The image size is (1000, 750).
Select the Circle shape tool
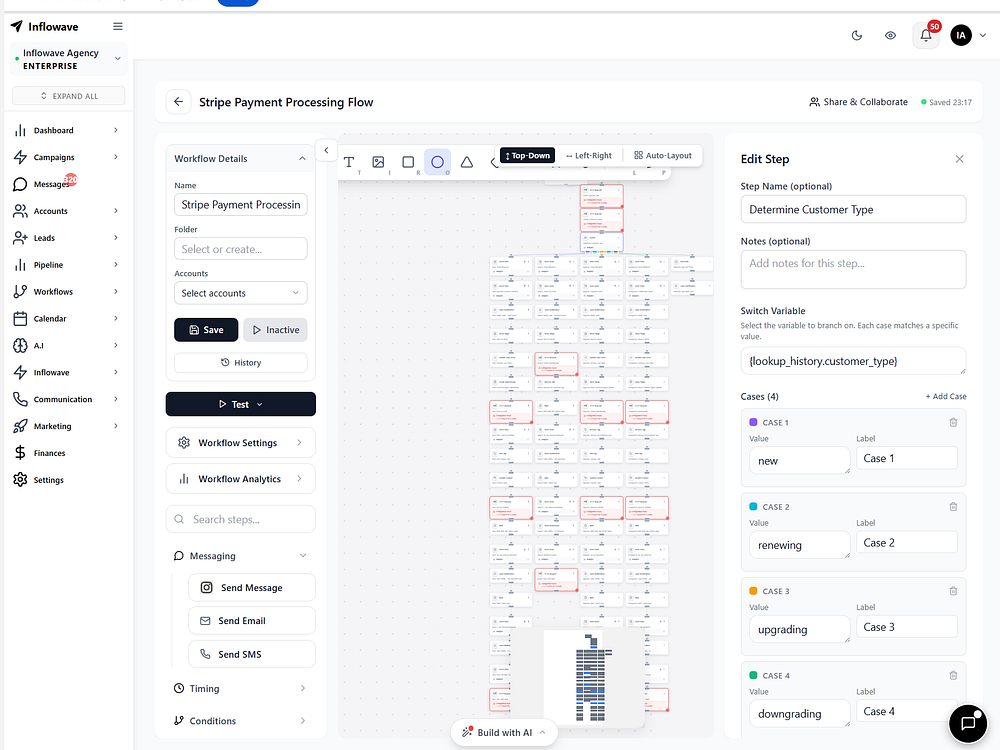point(438,162)
